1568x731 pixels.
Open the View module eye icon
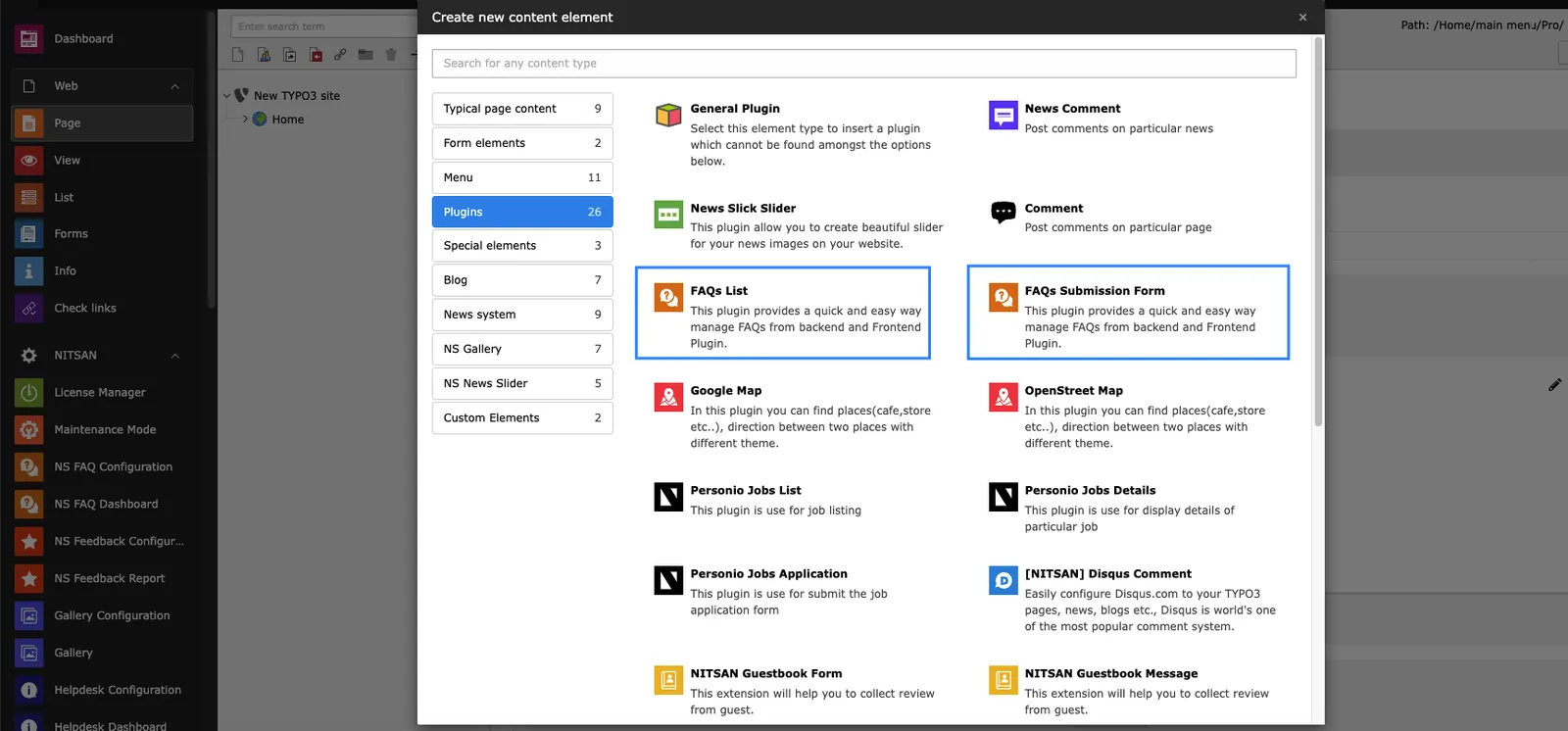pos(28,161)
